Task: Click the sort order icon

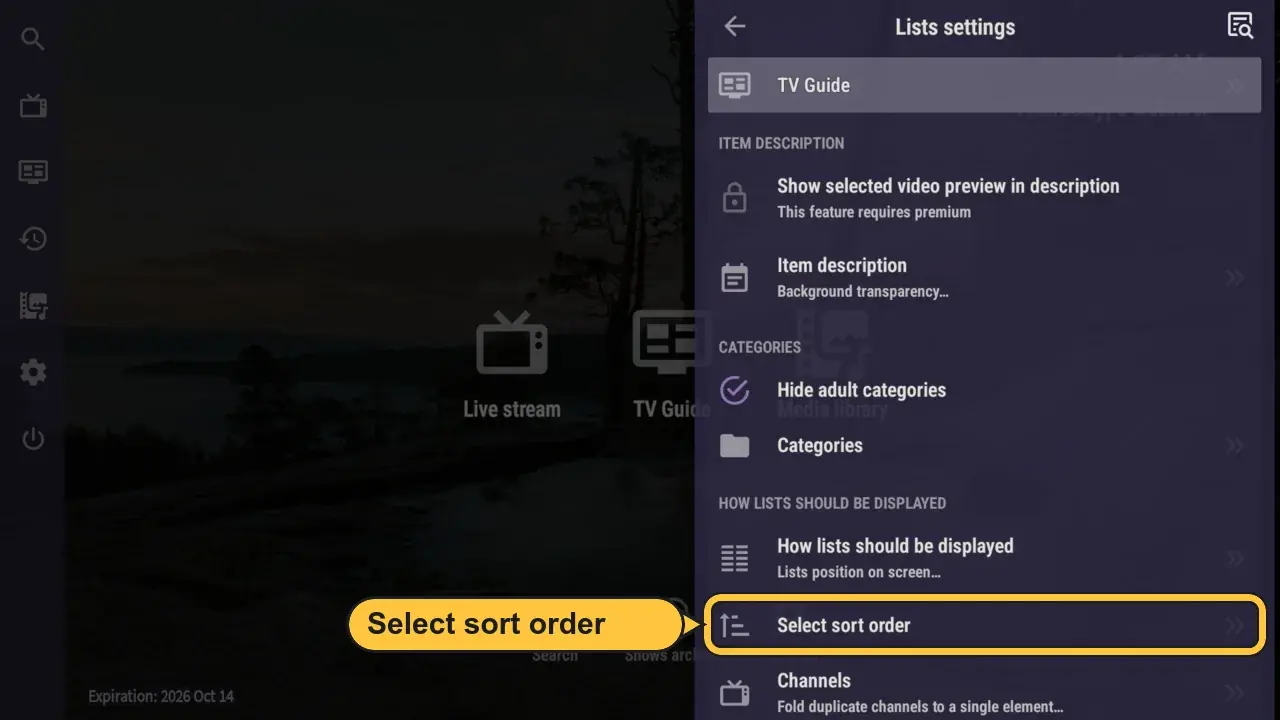Action: pyautogui.click(x=735, y=626)
